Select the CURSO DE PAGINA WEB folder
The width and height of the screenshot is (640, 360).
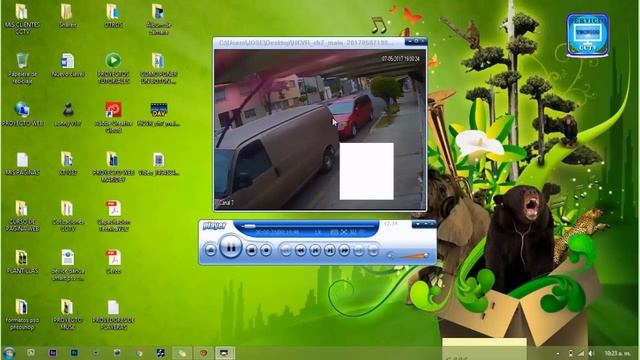pyautogui.click(x=22, y=216)
